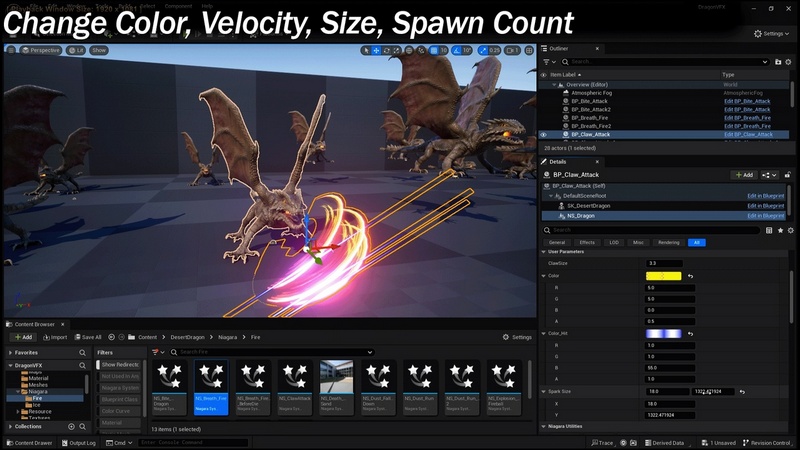
Task: Collapse the User Parameters section
Action: (x=543, y=252)
